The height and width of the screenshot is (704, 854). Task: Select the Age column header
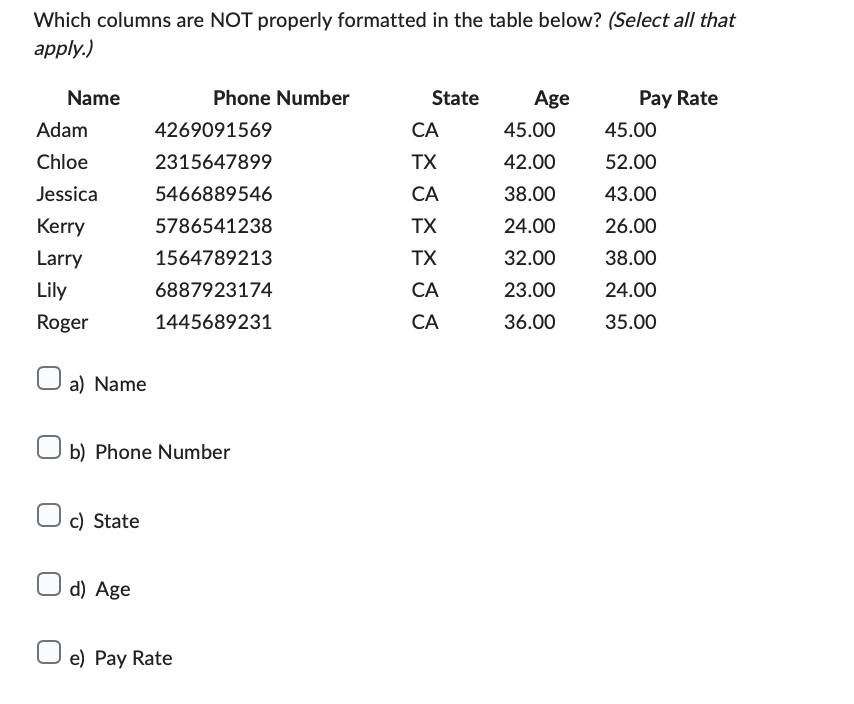tap(551, 98)
